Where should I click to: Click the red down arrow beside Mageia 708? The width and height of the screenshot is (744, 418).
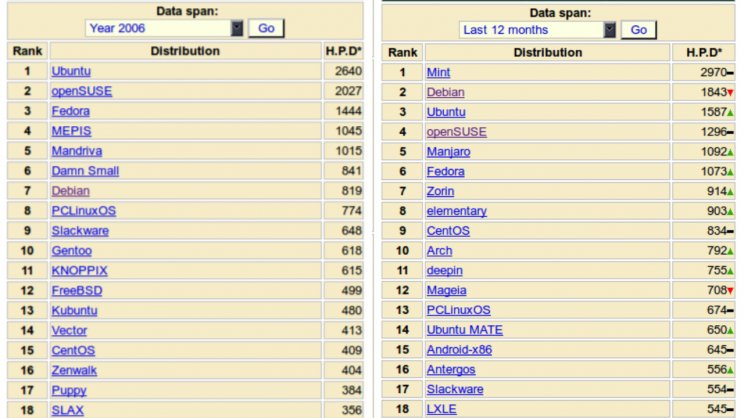tap(730, 290)
